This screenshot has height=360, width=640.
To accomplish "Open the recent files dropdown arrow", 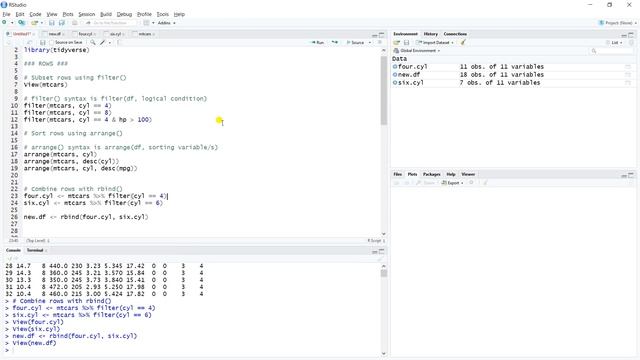I will coord(42,23).
